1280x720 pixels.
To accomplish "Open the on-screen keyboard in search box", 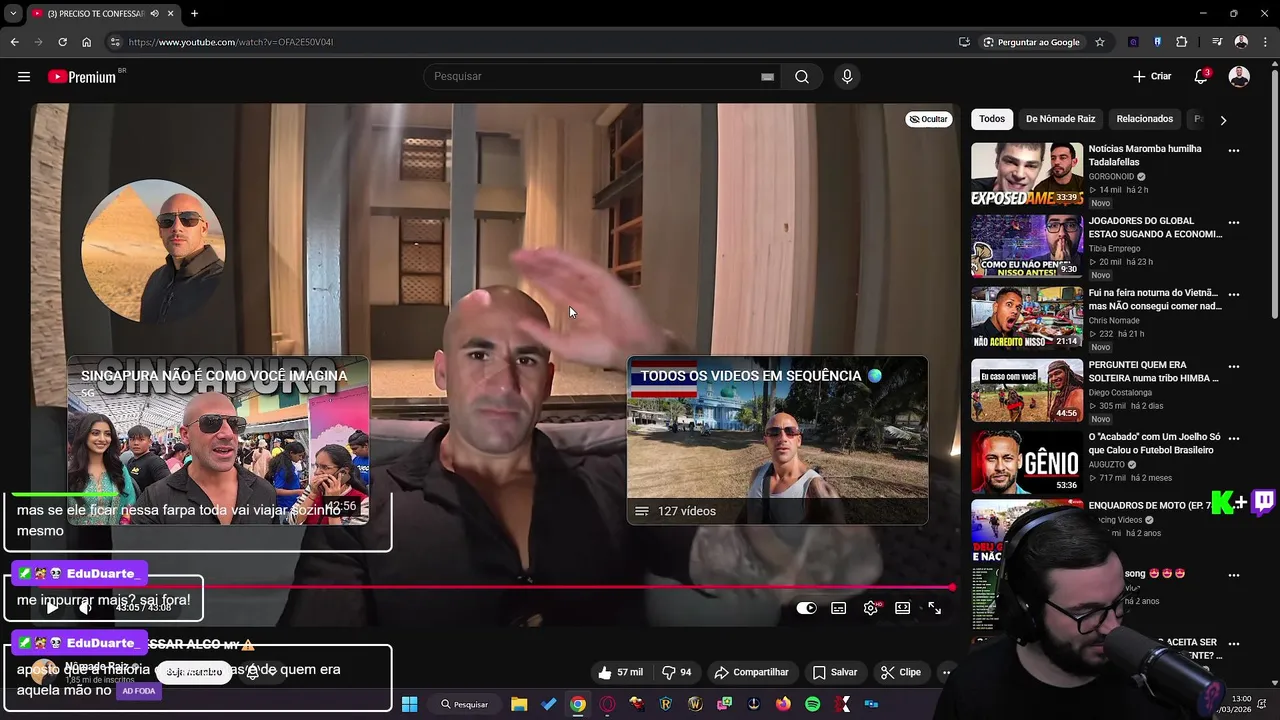I will 767,77.
